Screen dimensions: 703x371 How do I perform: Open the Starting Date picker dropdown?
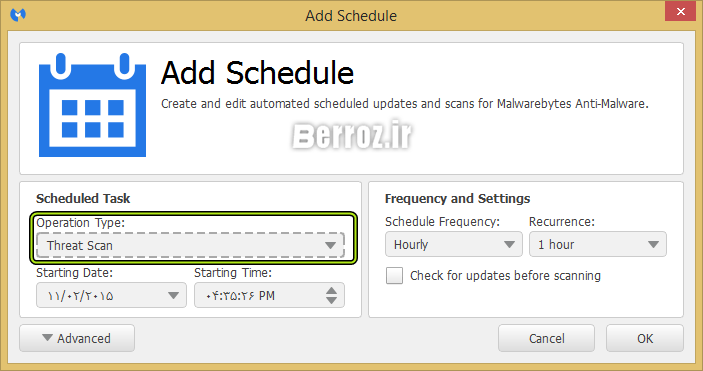click(x=111, y=295)
